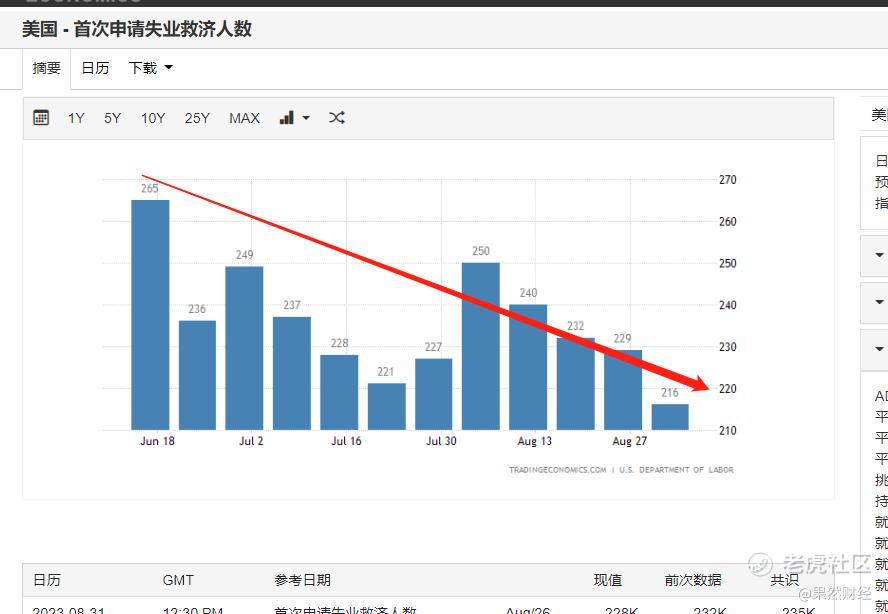Open the 下载 dropdown menu
This screenshot has height=614, width=888.
(151, 68)
